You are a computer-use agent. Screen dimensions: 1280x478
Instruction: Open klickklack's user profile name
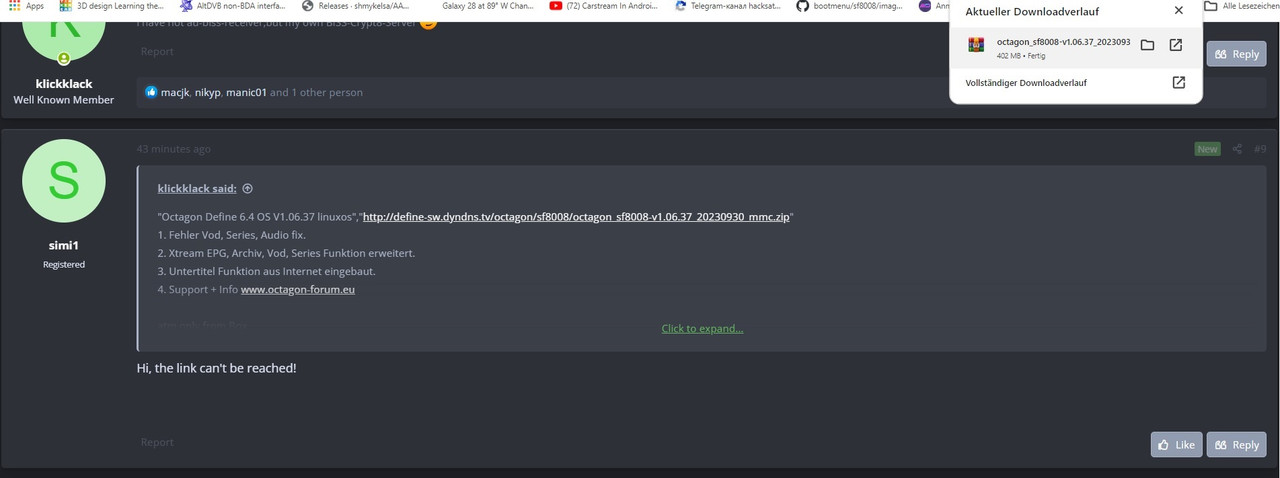tap(64, 84)
